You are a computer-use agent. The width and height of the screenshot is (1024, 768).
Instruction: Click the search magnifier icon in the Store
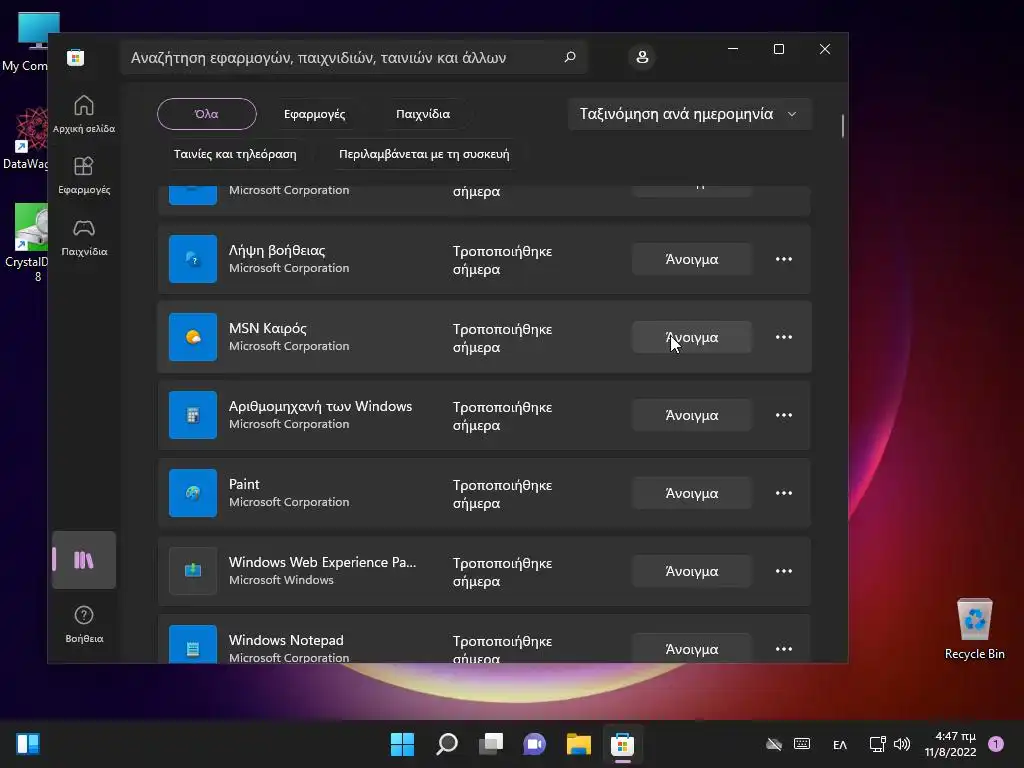(570, 57)
